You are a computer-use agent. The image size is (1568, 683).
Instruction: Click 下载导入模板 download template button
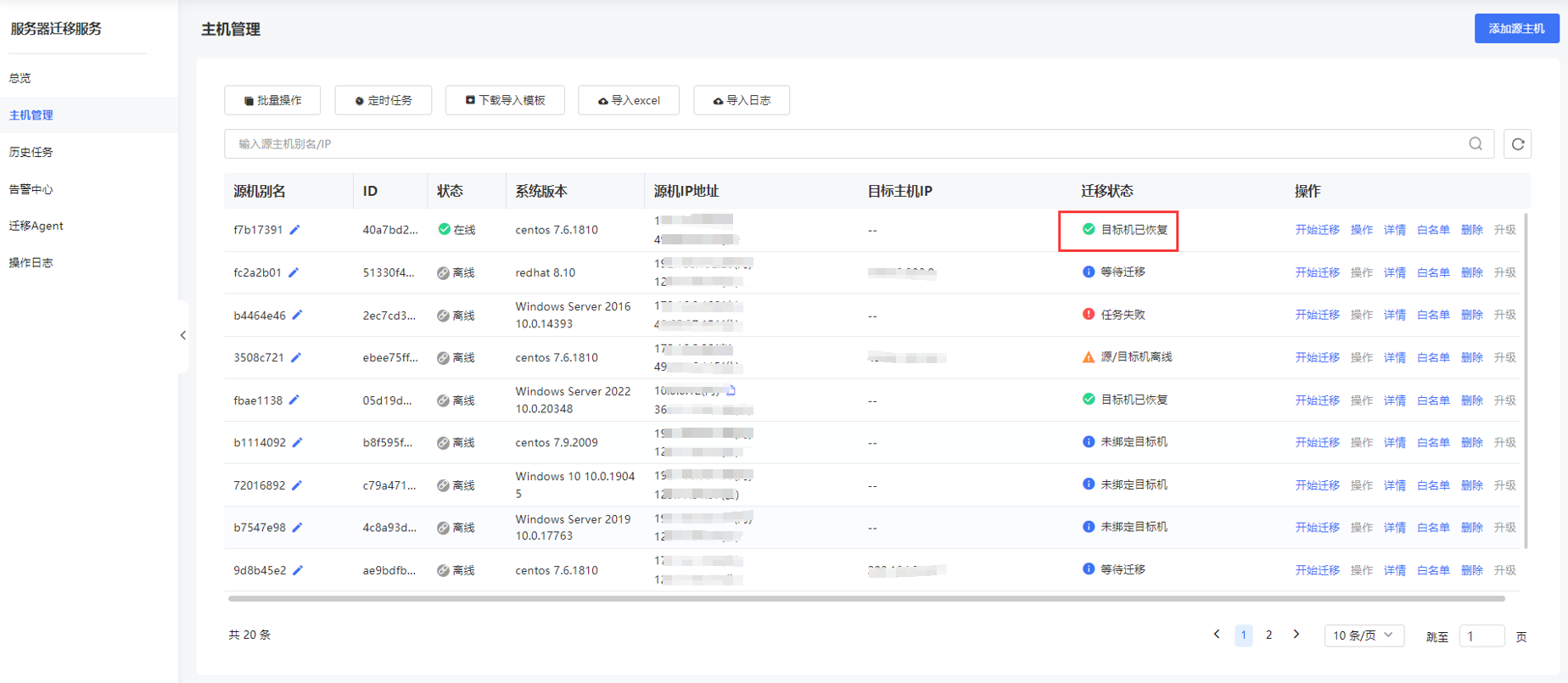505,100
